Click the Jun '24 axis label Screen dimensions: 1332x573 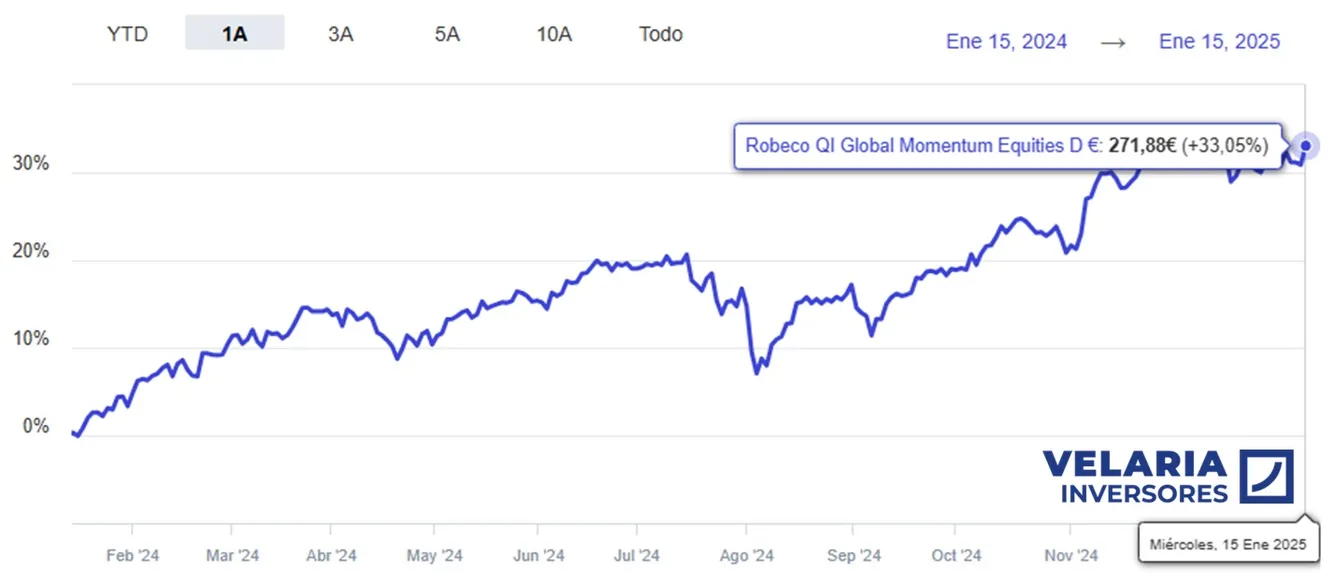point(539,556)
